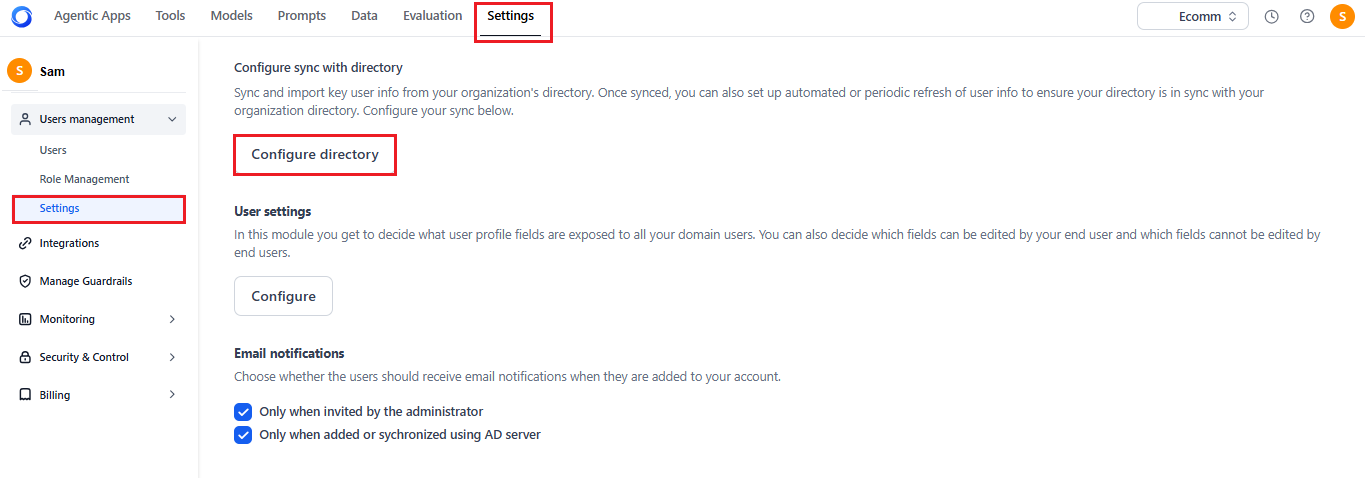The width and height of the screenshot is (1365, 478).
Task: Click the Configure directory button
Action: tap(315, 155)
